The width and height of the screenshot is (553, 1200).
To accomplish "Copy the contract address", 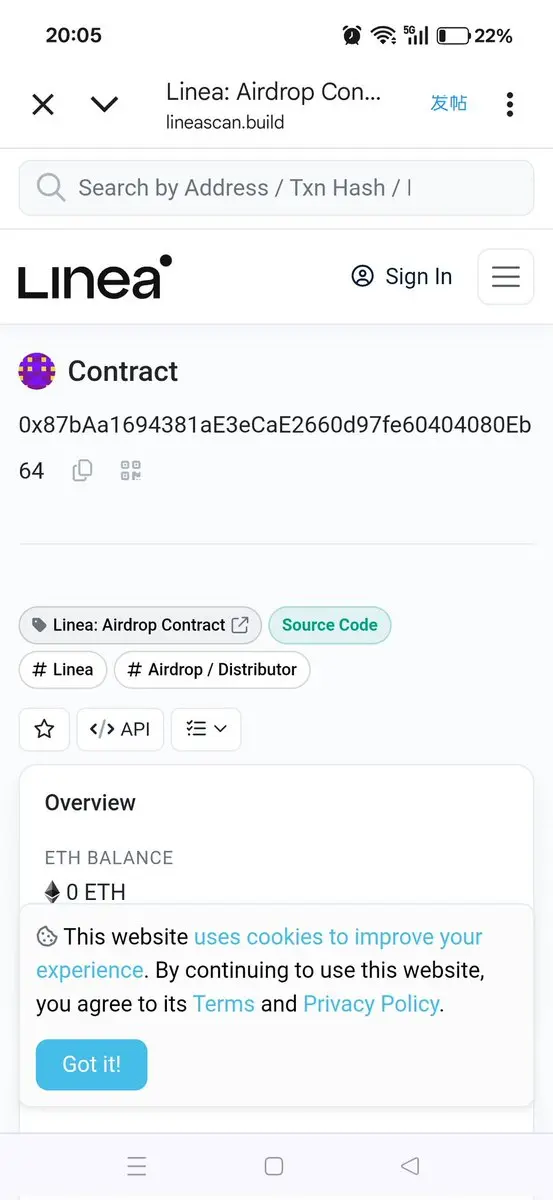I will 83,471.
